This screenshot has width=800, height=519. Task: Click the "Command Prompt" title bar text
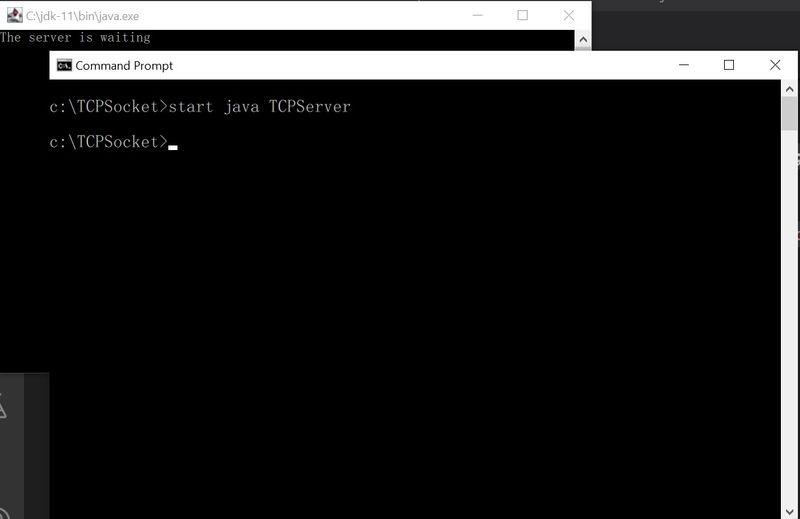click(x=124, y=66)
